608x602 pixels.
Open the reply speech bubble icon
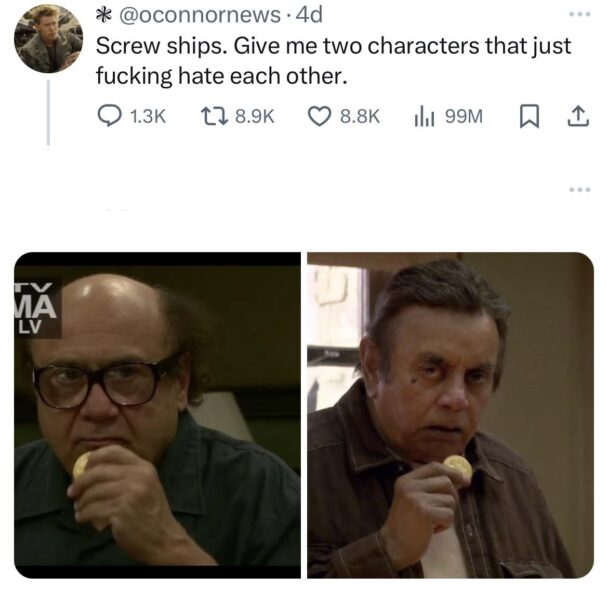[x=109, y=116]
